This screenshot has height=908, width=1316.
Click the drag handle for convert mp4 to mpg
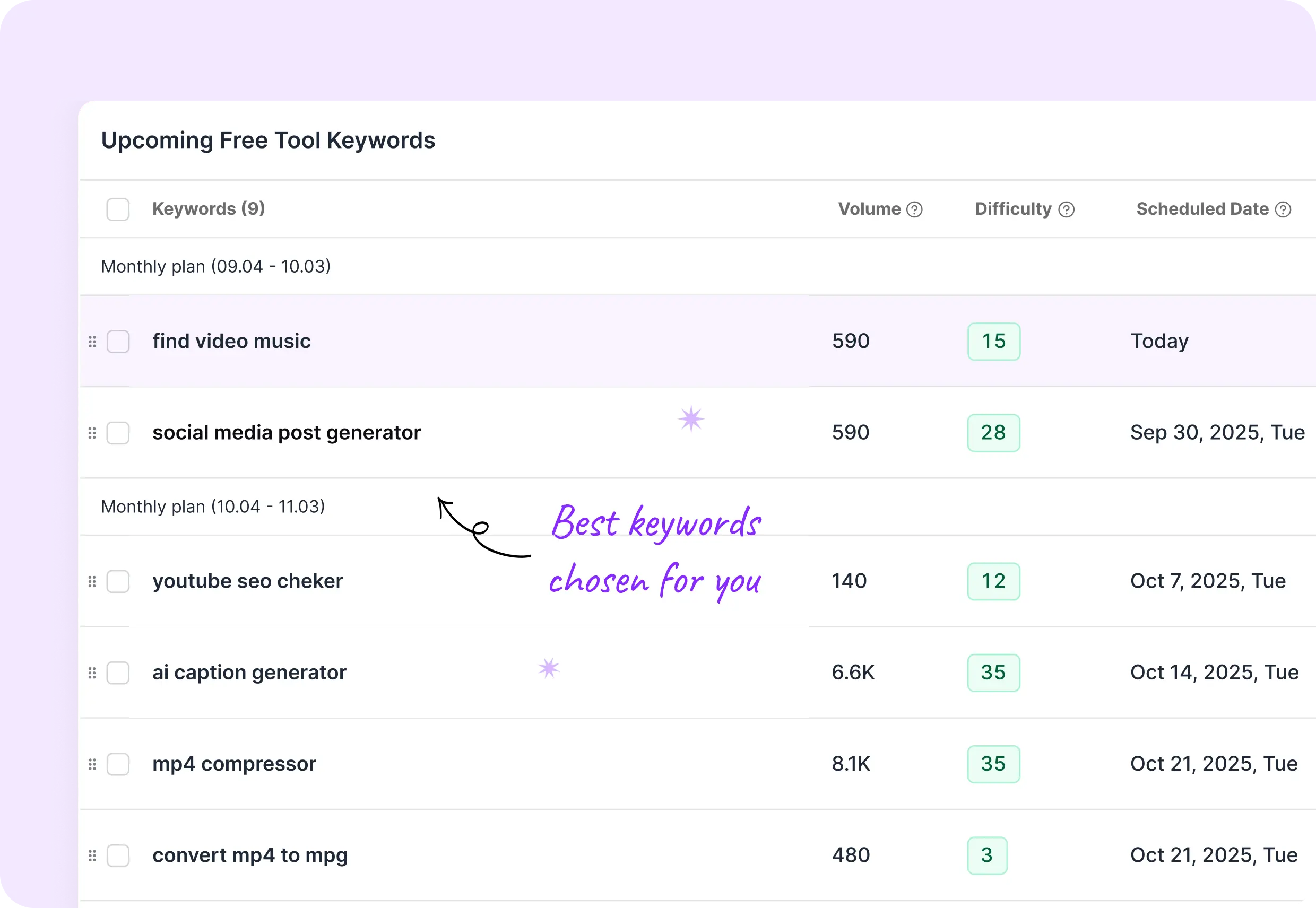[x=93, y=855]
